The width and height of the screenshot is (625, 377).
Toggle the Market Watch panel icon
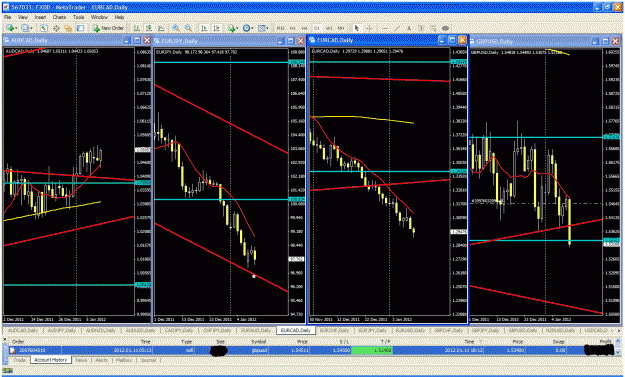(44, 28)
